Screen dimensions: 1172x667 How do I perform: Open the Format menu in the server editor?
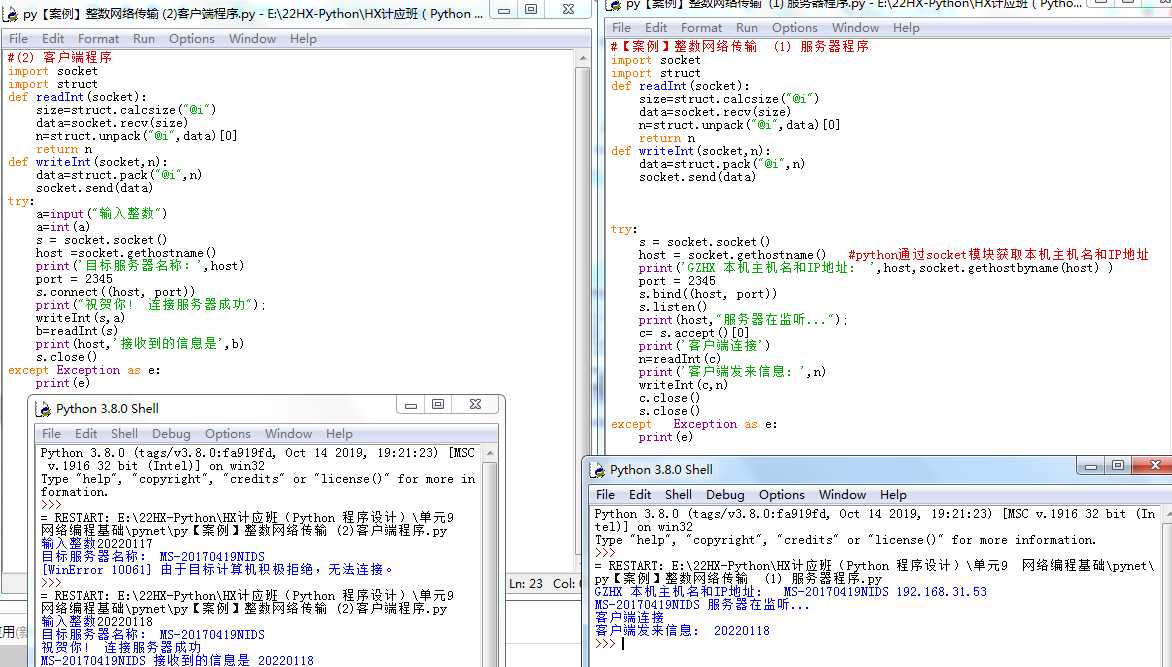click(x=701, y=28)
